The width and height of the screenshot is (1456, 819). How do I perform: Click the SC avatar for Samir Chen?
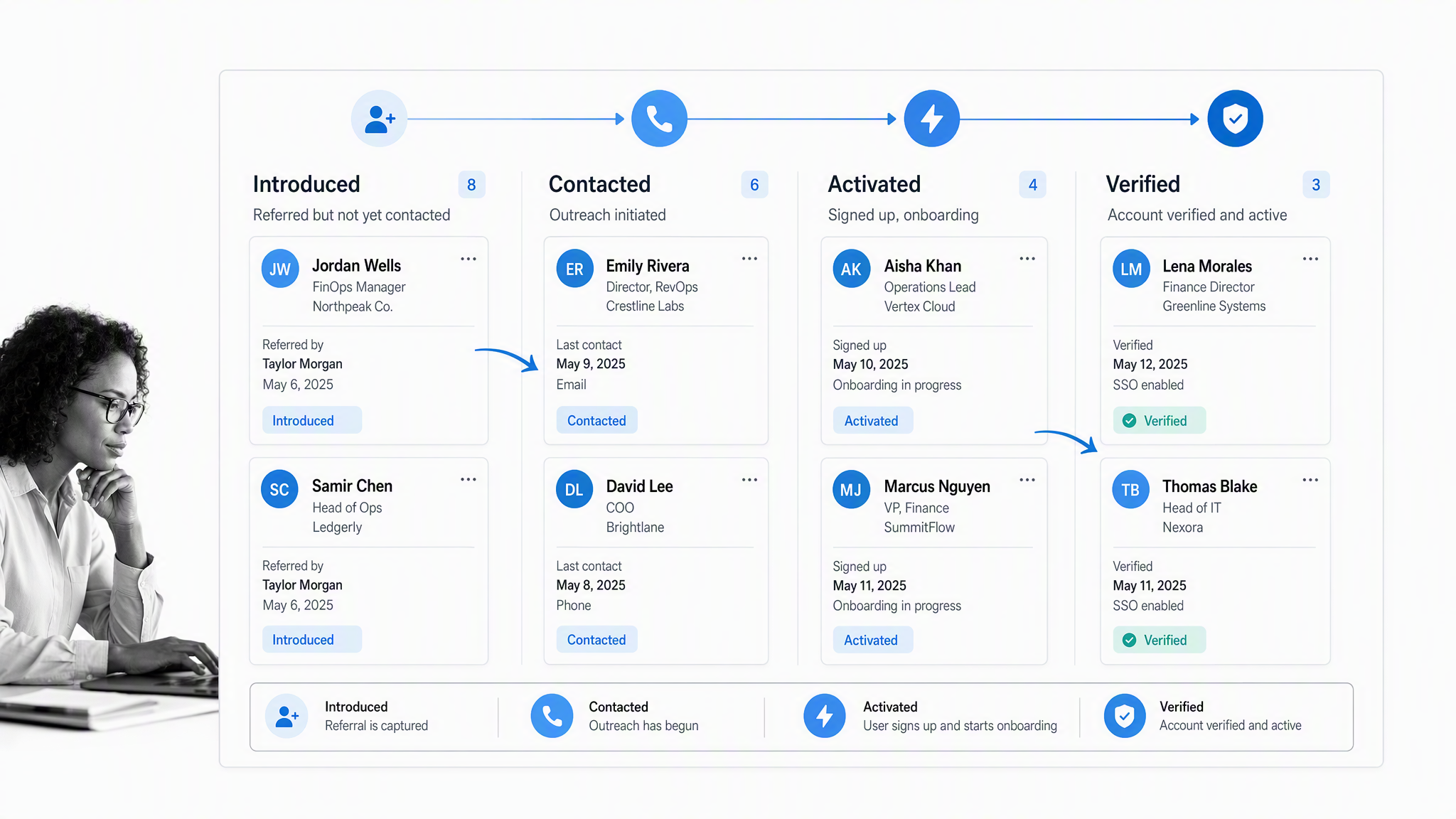point(279,489)
